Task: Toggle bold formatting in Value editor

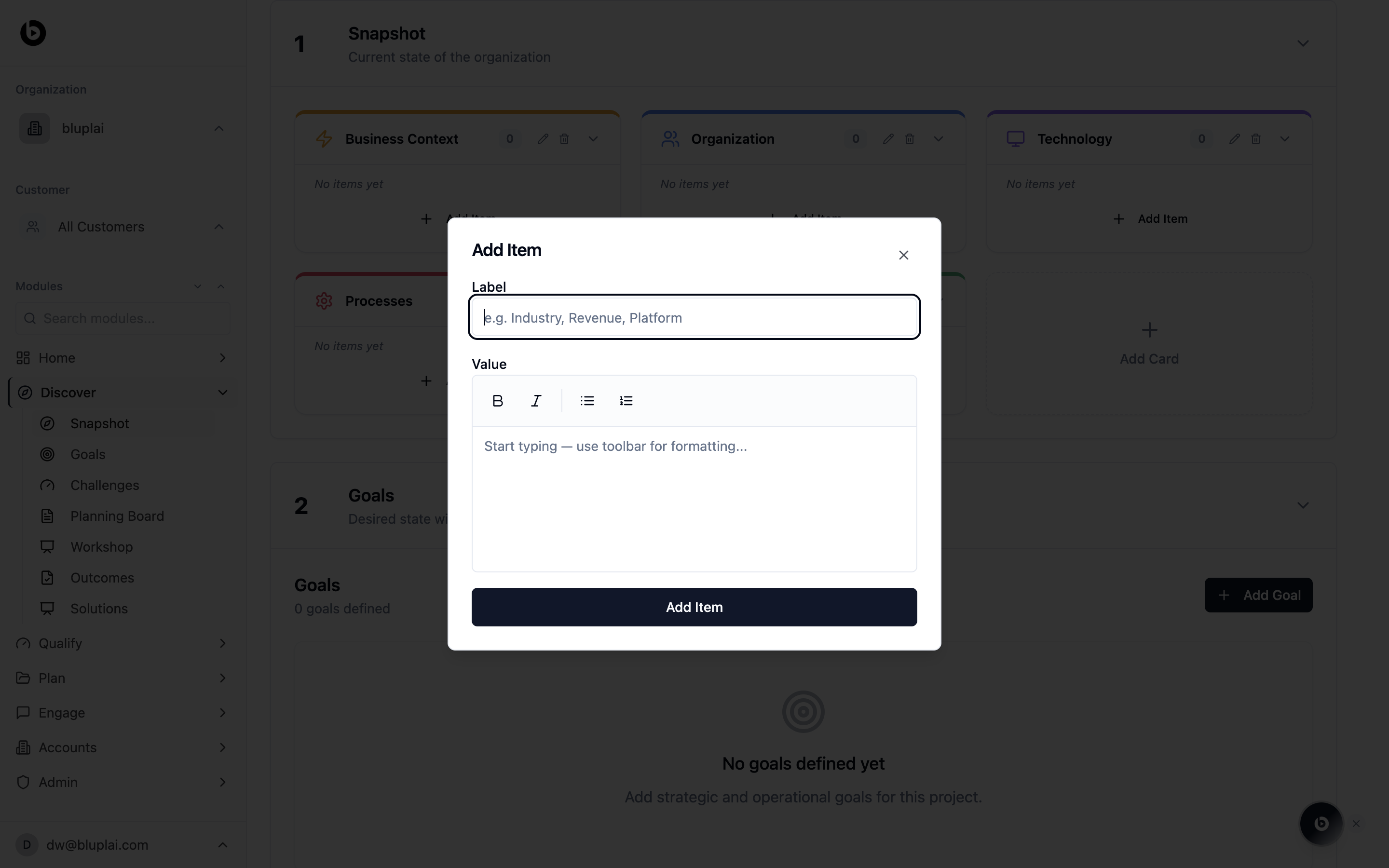Action: 498,401
